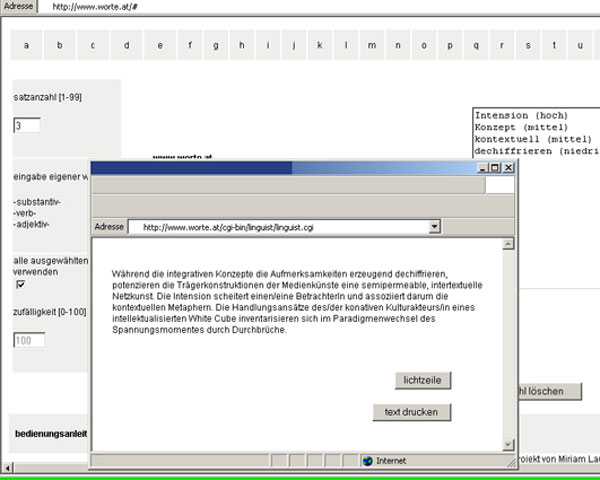The image size is (600, 480).
Task: Click the satzanzahl input field
Action: click(x=27, y=126)
